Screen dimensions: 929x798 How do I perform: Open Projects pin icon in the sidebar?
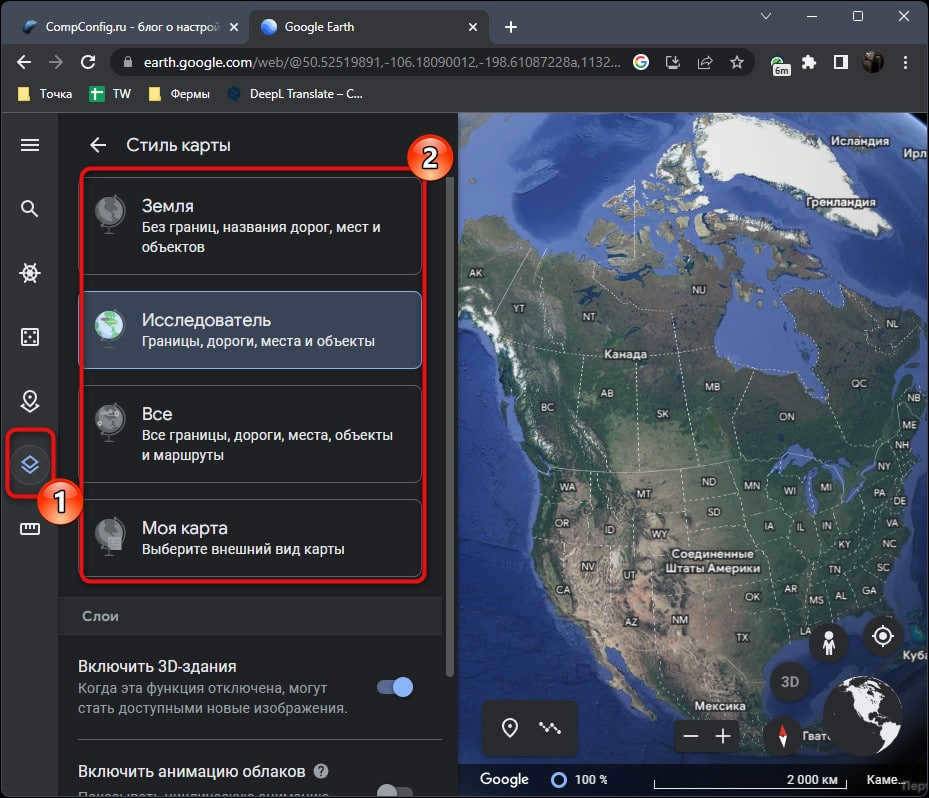(x=30, y=401)
